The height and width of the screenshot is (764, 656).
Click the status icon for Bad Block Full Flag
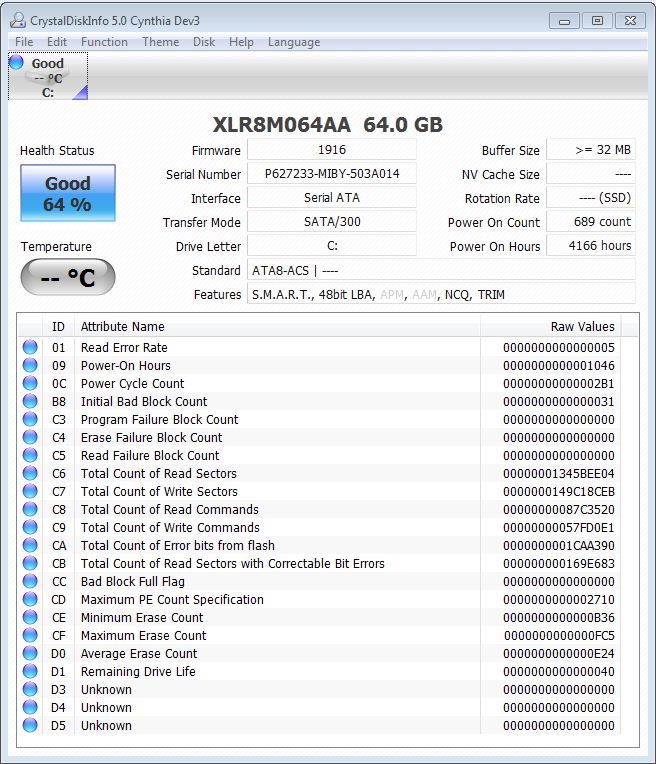point(30,581)
